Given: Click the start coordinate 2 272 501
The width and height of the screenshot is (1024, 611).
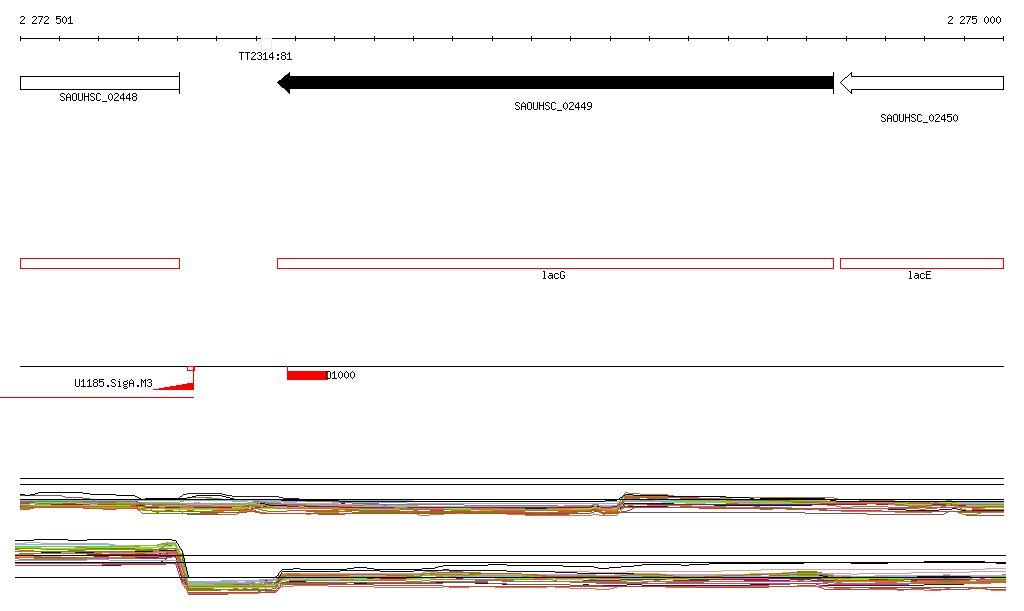Looking at the screenshot, I should 46,20.
